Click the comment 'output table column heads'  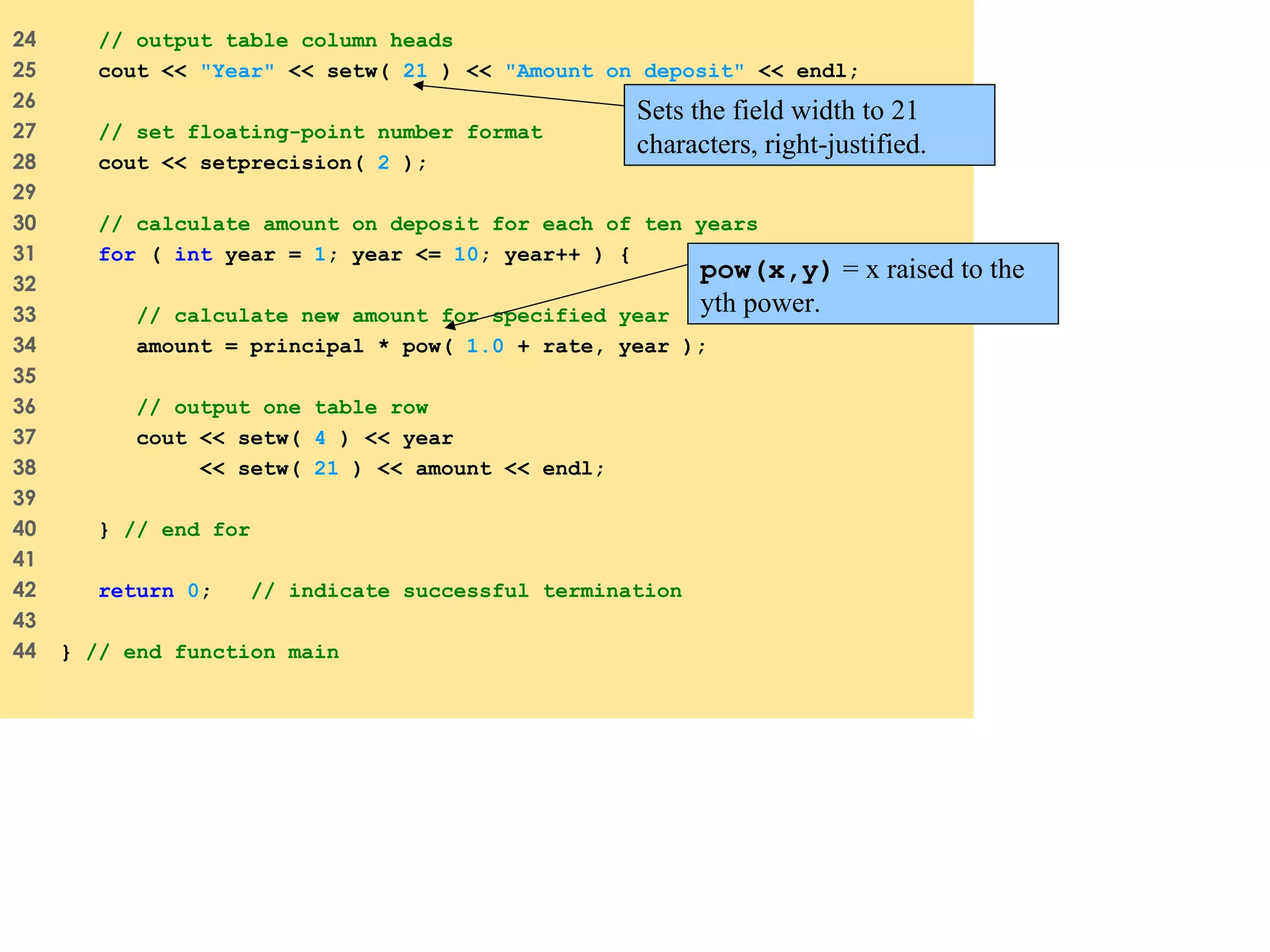pos(275,41)
